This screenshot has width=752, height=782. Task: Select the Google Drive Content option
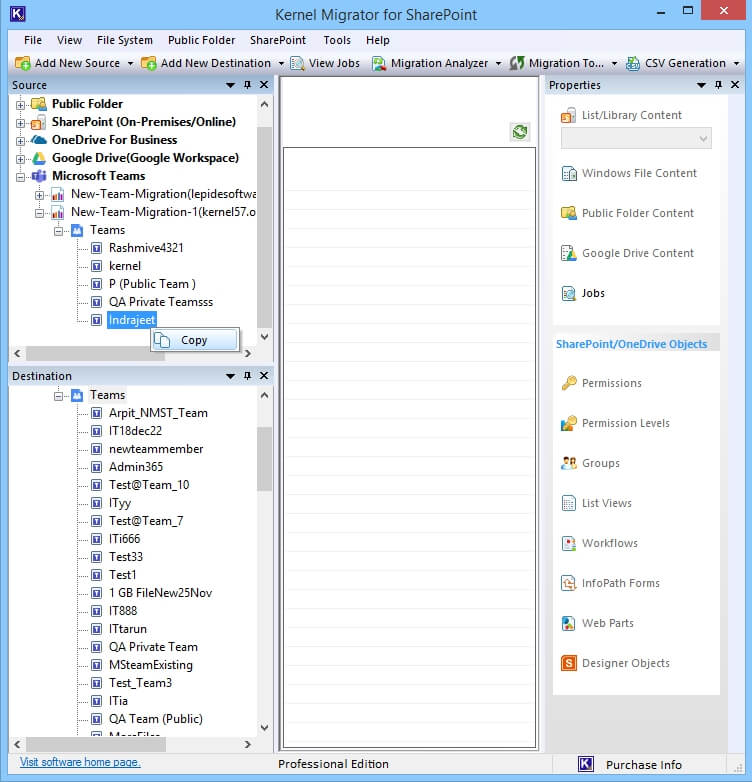(627, 253)
